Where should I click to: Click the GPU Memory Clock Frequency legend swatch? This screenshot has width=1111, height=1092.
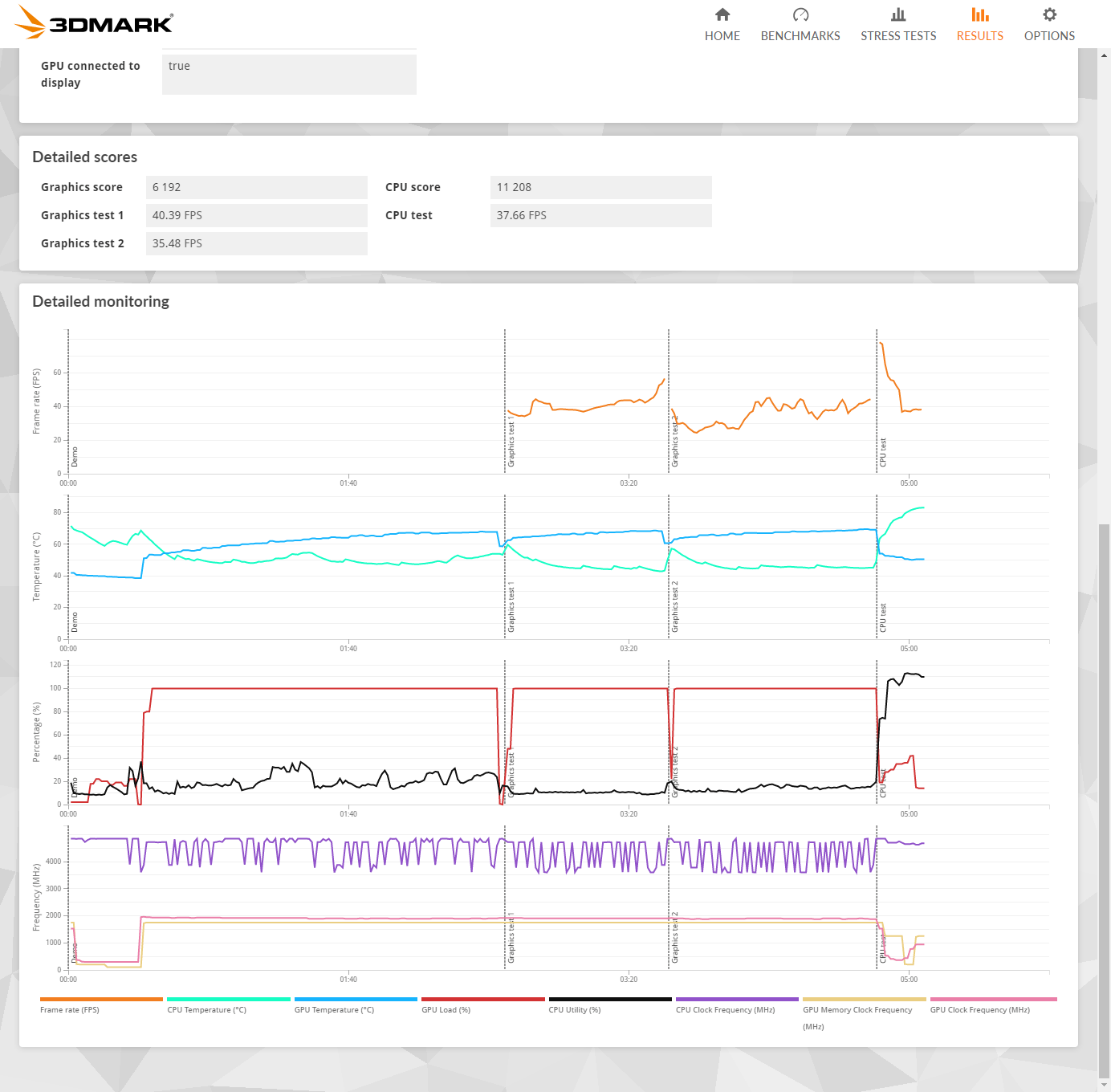pos(865,1000)
